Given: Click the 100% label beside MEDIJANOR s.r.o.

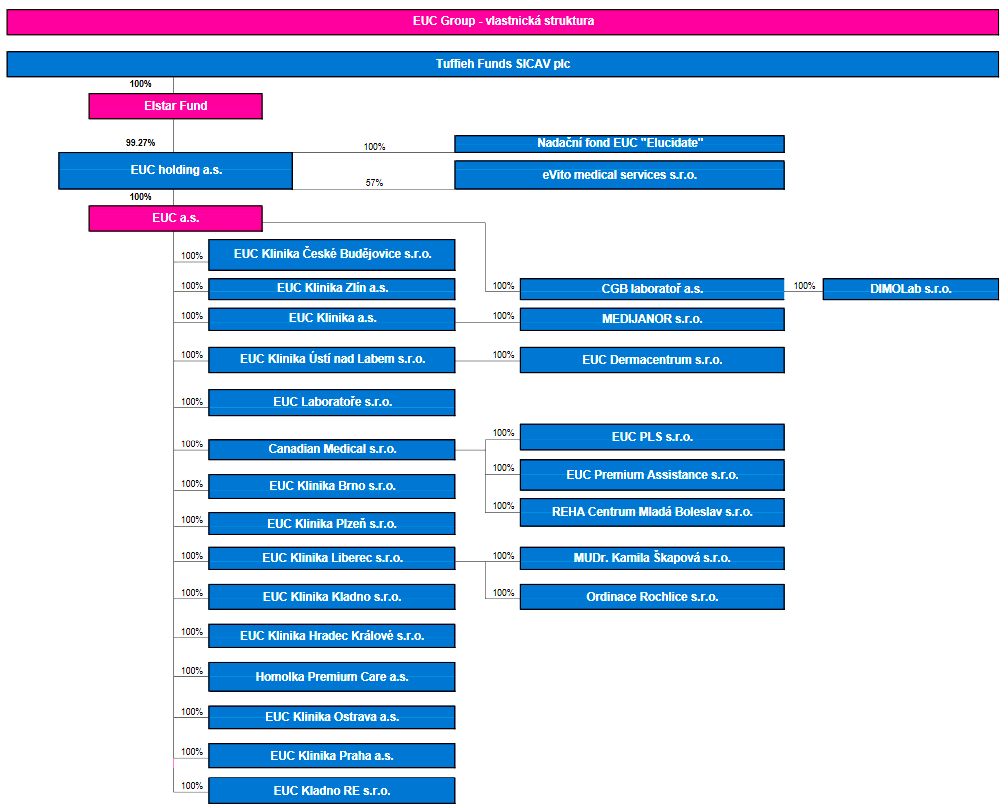Looking at the screenshot, I should click(503, 316).
